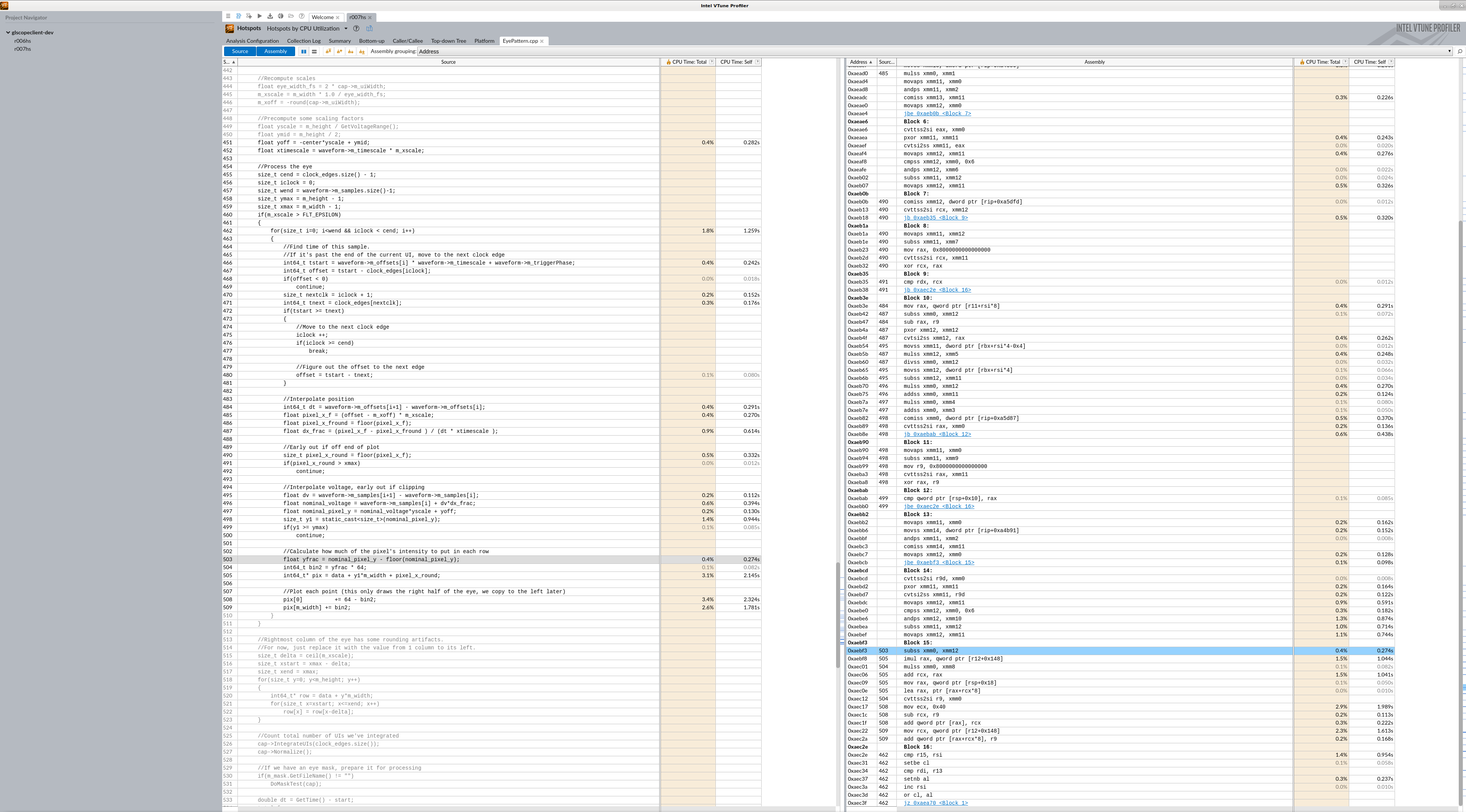
Task: Follow jz 0xaea70 Block 1 link
Action: tap(936, 804)
